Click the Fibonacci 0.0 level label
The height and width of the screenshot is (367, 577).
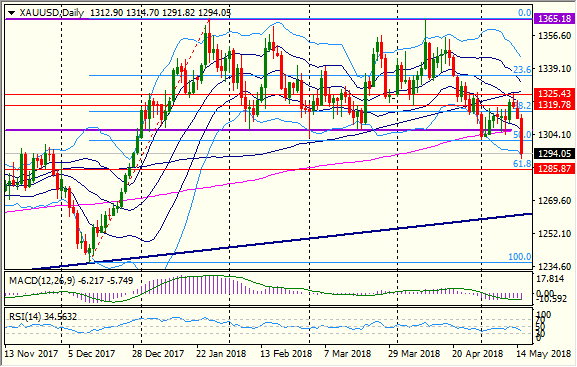coord(524,13)
